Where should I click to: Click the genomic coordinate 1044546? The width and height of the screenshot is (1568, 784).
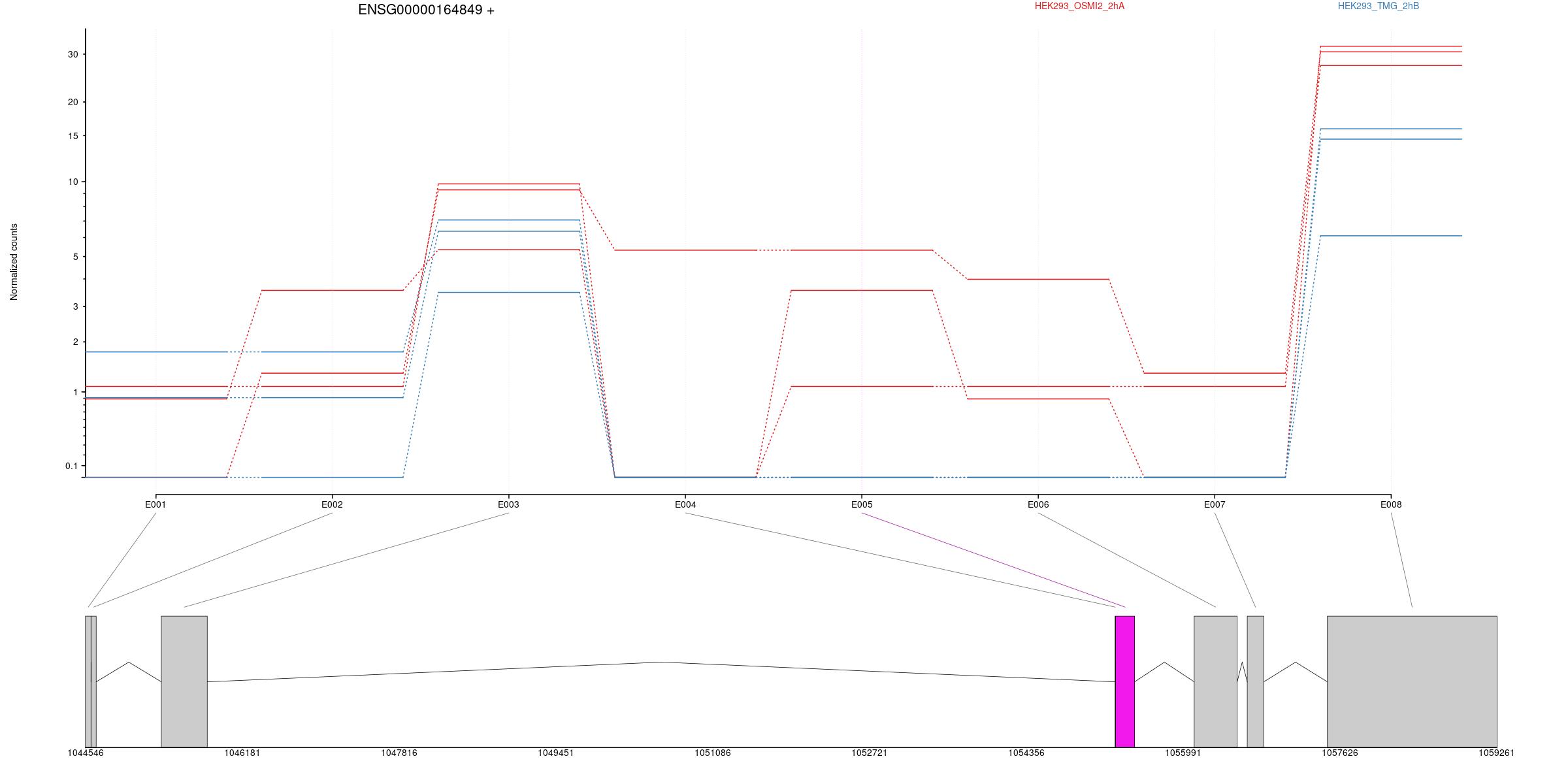coord(86,753)
